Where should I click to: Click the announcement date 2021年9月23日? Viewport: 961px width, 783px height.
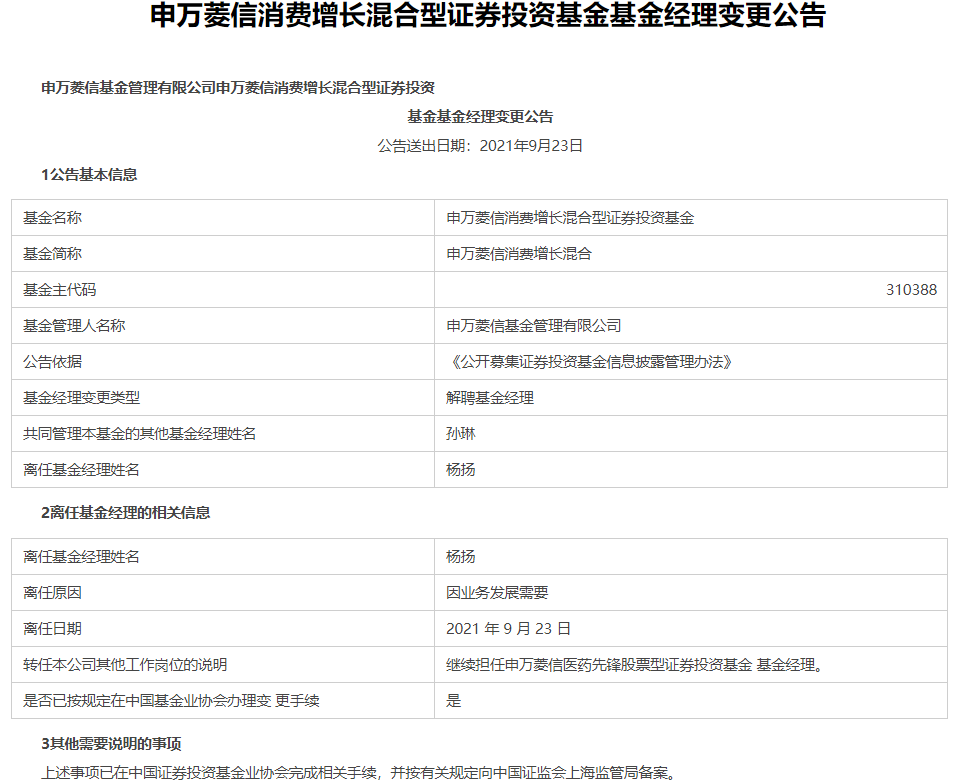pos(531,146)
